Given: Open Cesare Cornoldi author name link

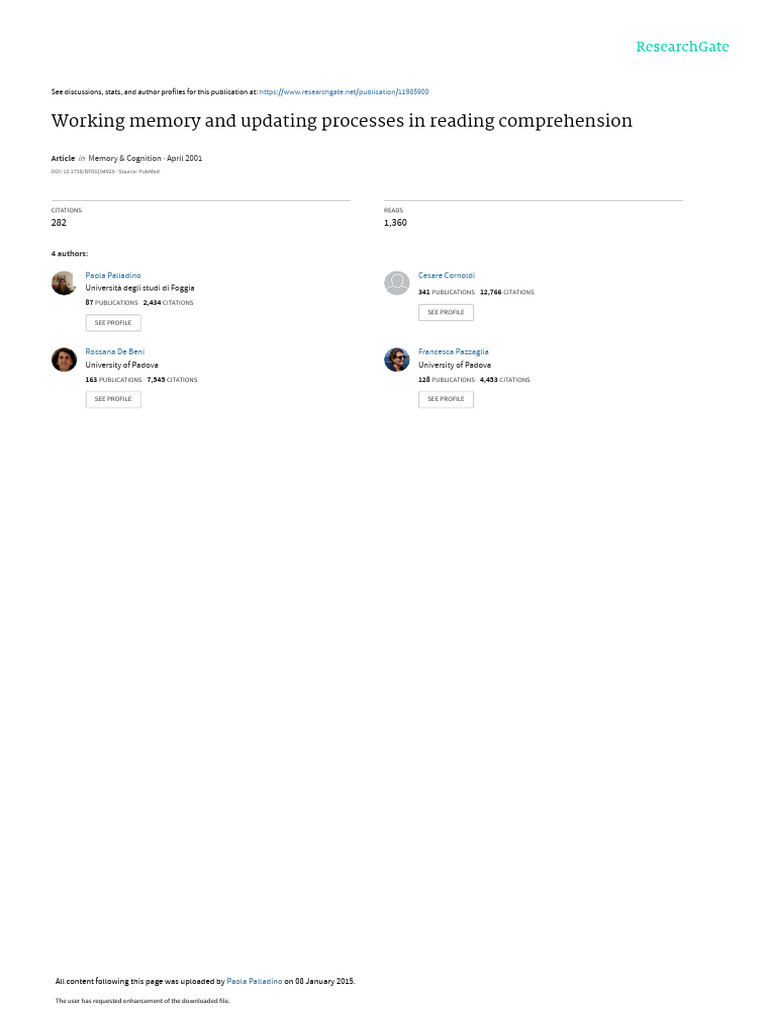Looking at the screenshot, I should pos(447,276).
